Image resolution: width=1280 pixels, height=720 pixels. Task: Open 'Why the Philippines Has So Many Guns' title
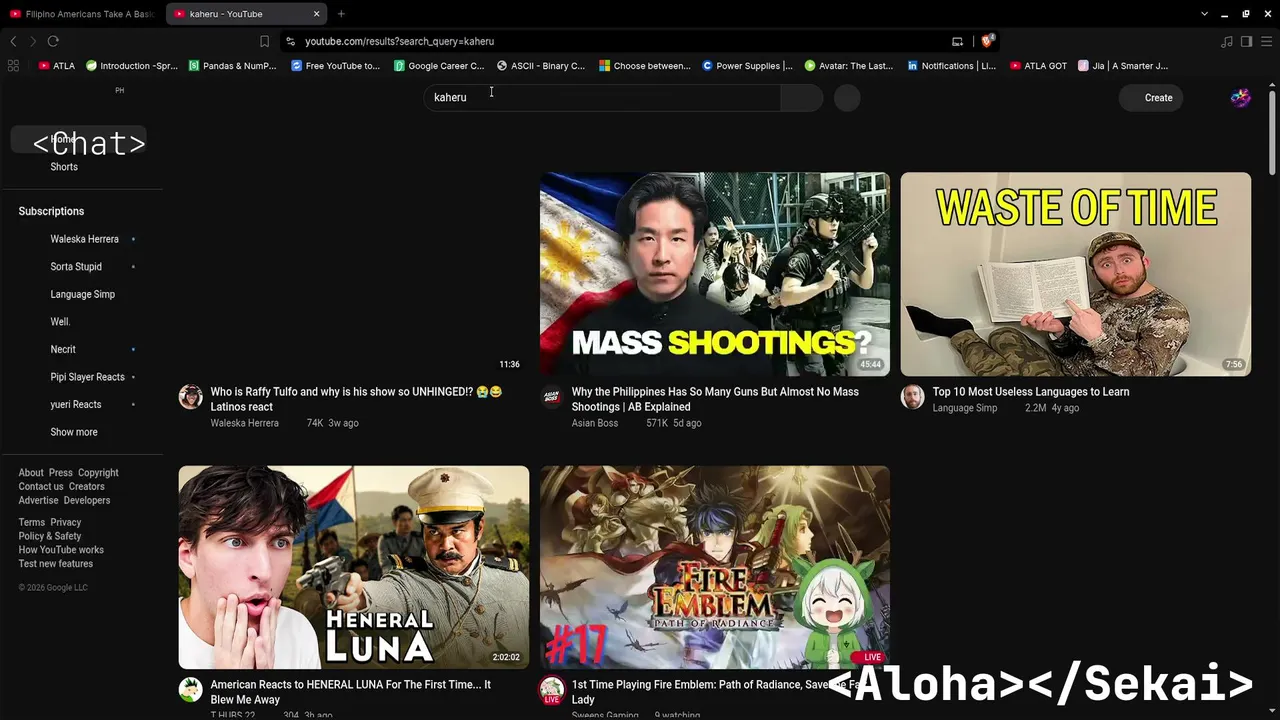pos(715,399)
